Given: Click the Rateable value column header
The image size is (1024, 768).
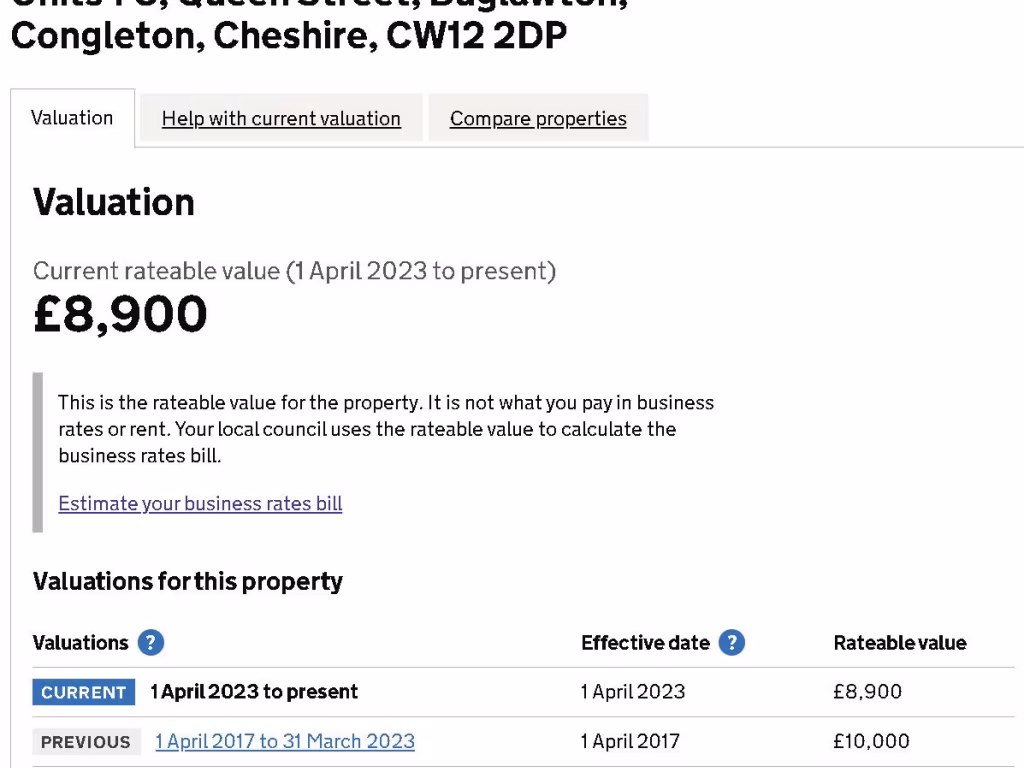Looking at the screenshot, I should [900, 643].
